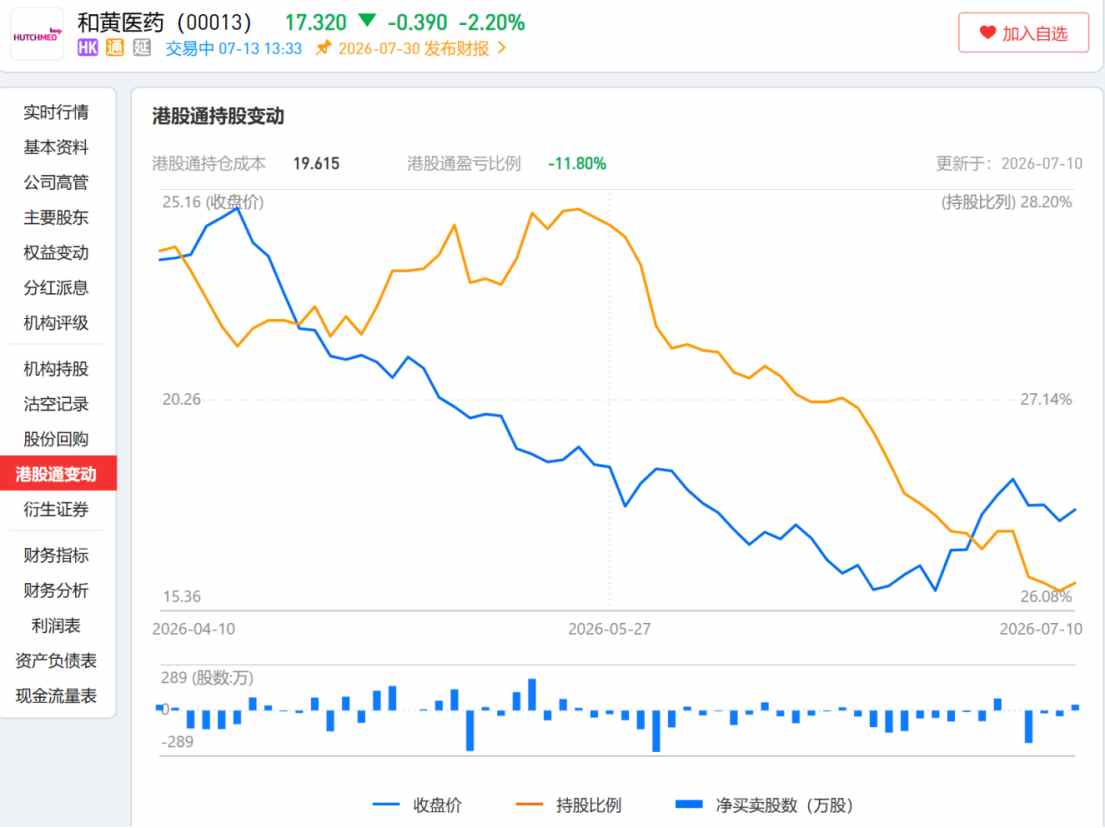Click the -11.80% profit ratio value
Viewport: 1105px width, 828px height.
(x=577, y=163)
